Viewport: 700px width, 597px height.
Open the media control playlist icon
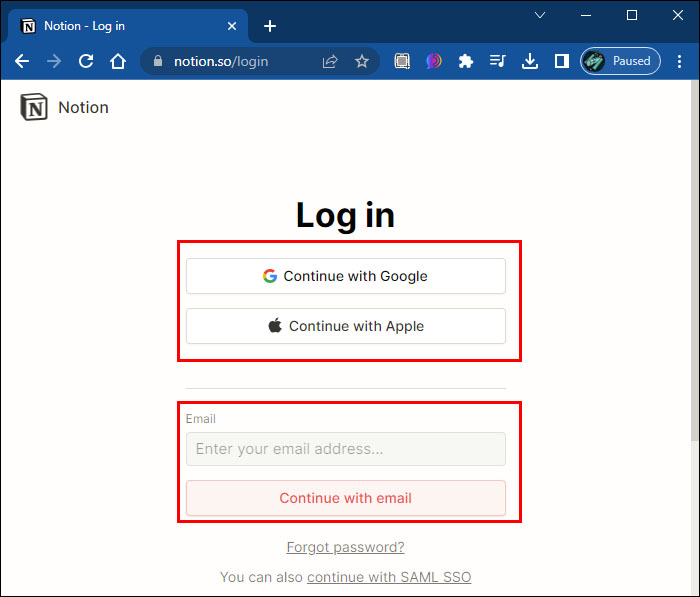click(497, 61)
